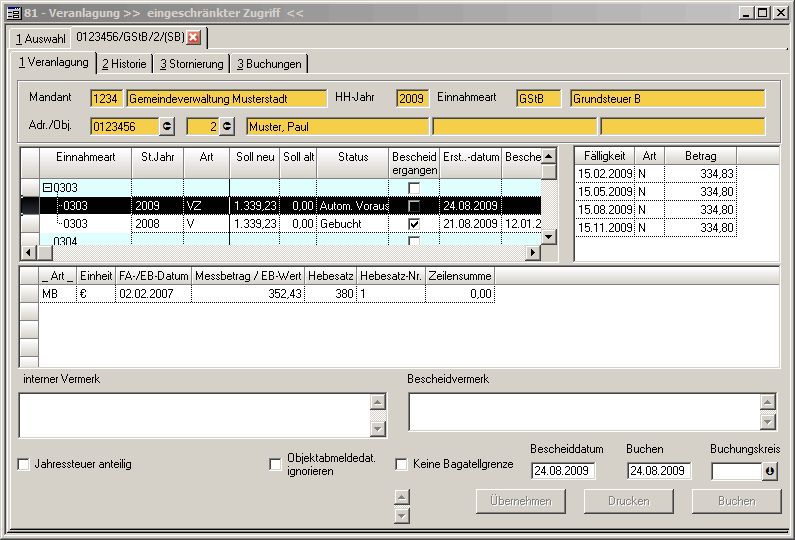
Task: Click the Übernehmen button
Action: tap(520, 501)
